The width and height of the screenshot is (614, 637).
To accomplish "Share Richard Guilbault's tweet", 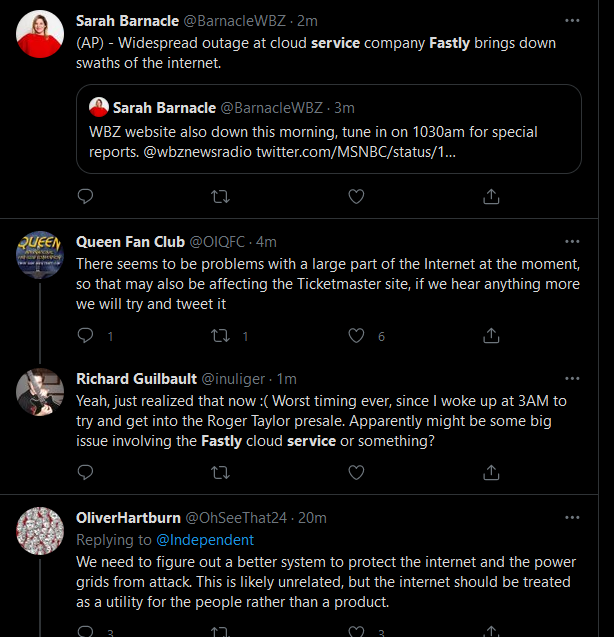I will 491,472.
